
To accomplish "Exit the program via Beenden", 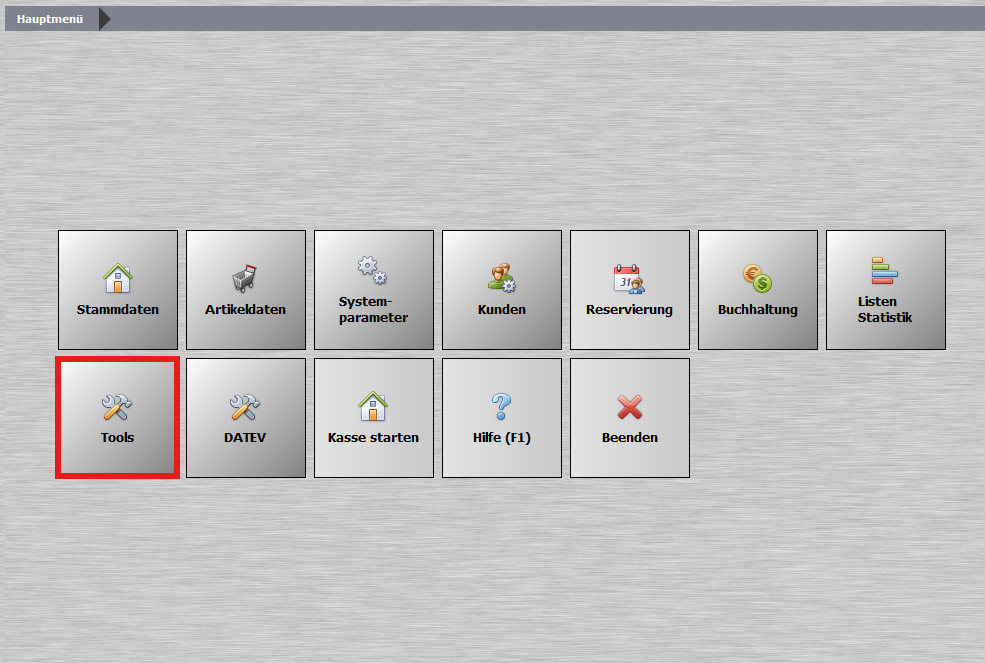I will tap(629, 417).
